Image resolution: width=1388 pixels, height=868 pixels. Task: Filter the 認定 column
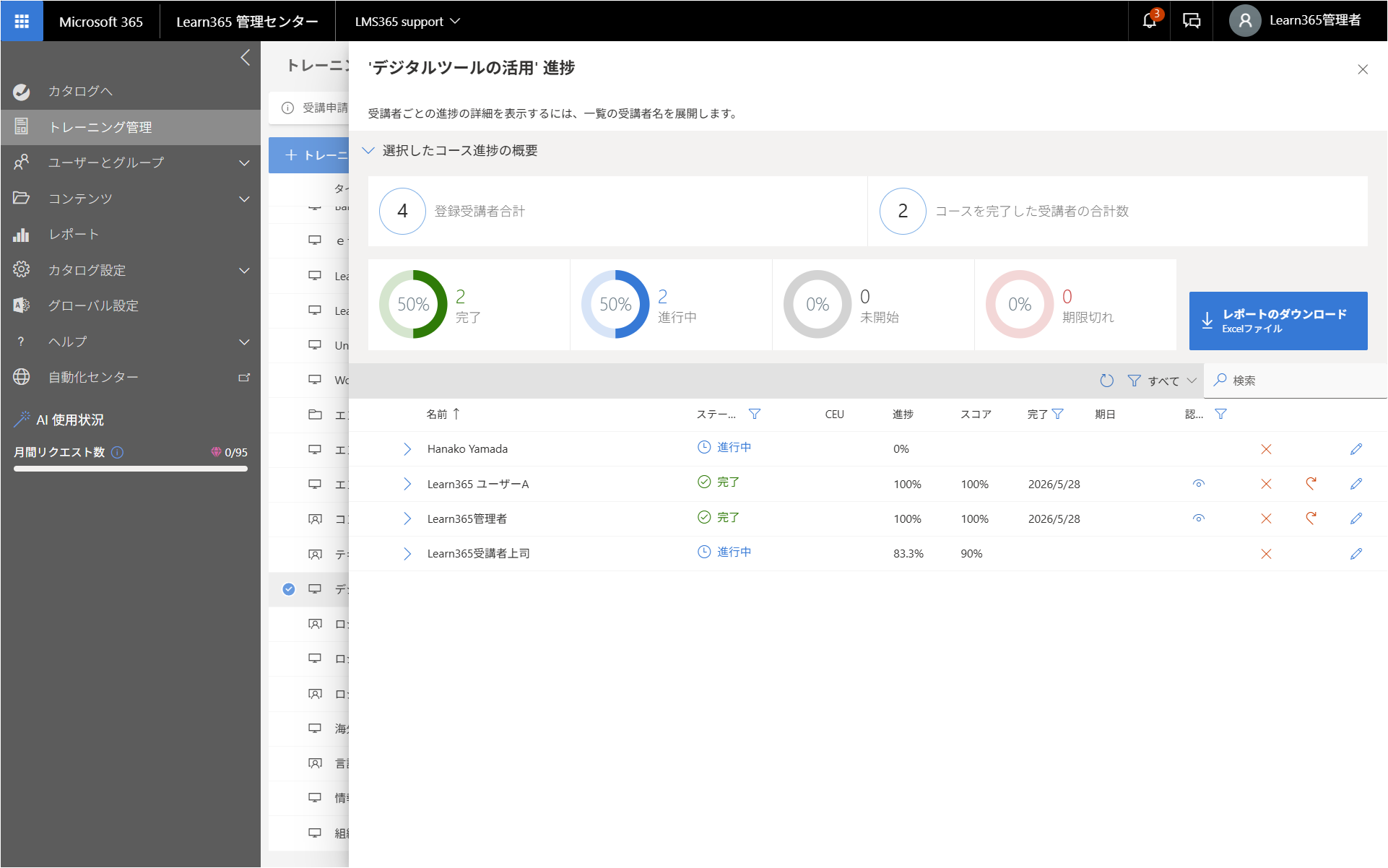[x=1220, y=414]
